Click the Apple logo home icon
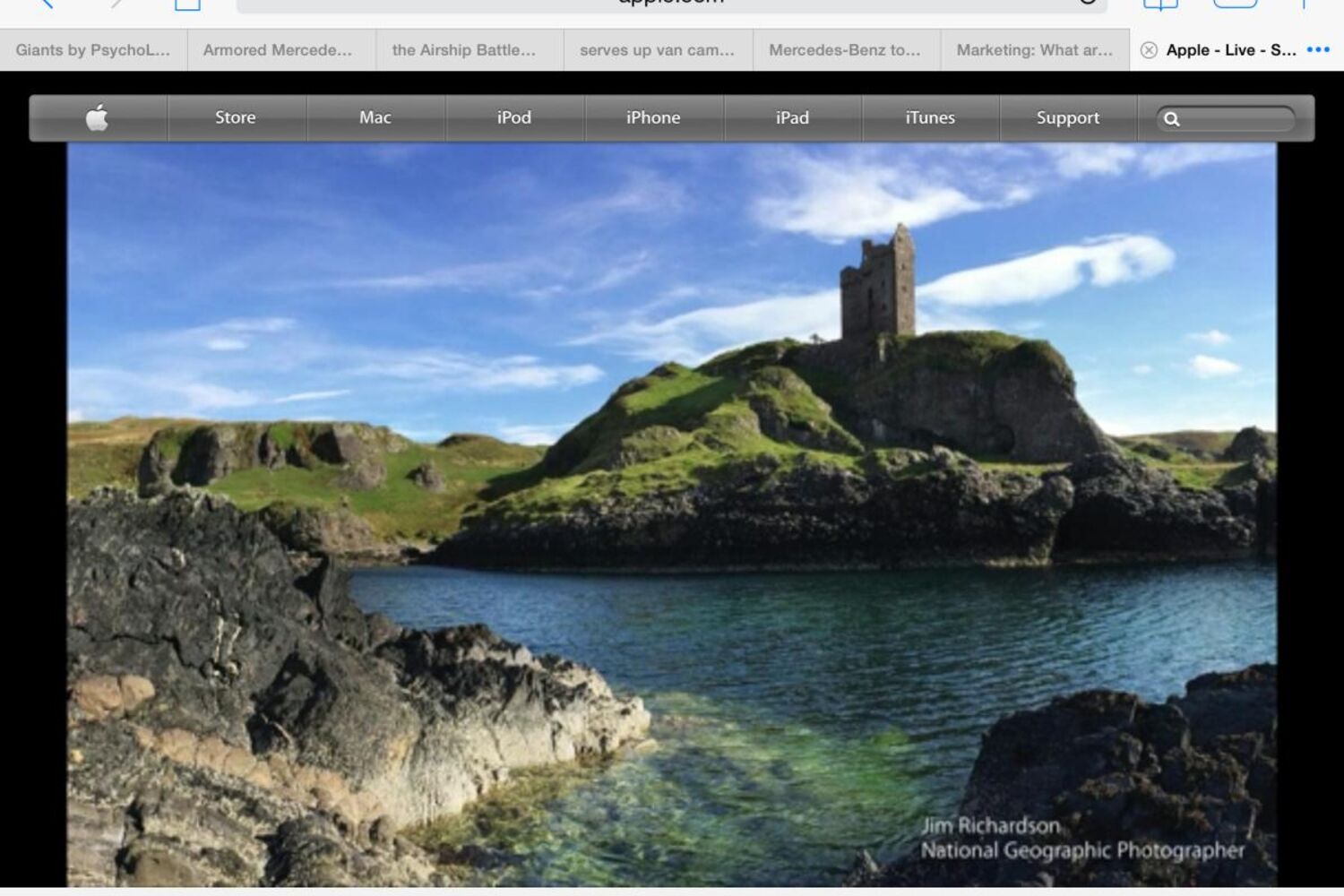This screenshot has width=1344, height=896. click(x=98, y=117)
